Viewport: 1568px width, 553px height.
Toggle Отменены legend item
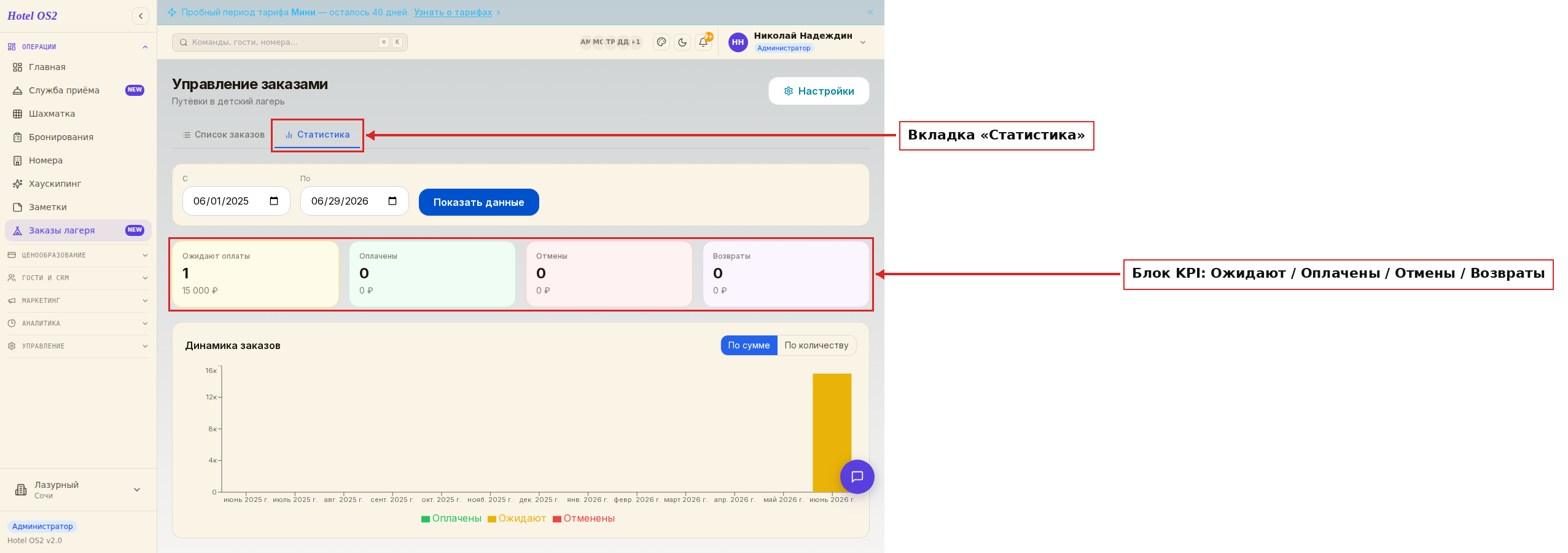[x=583, y=519]
